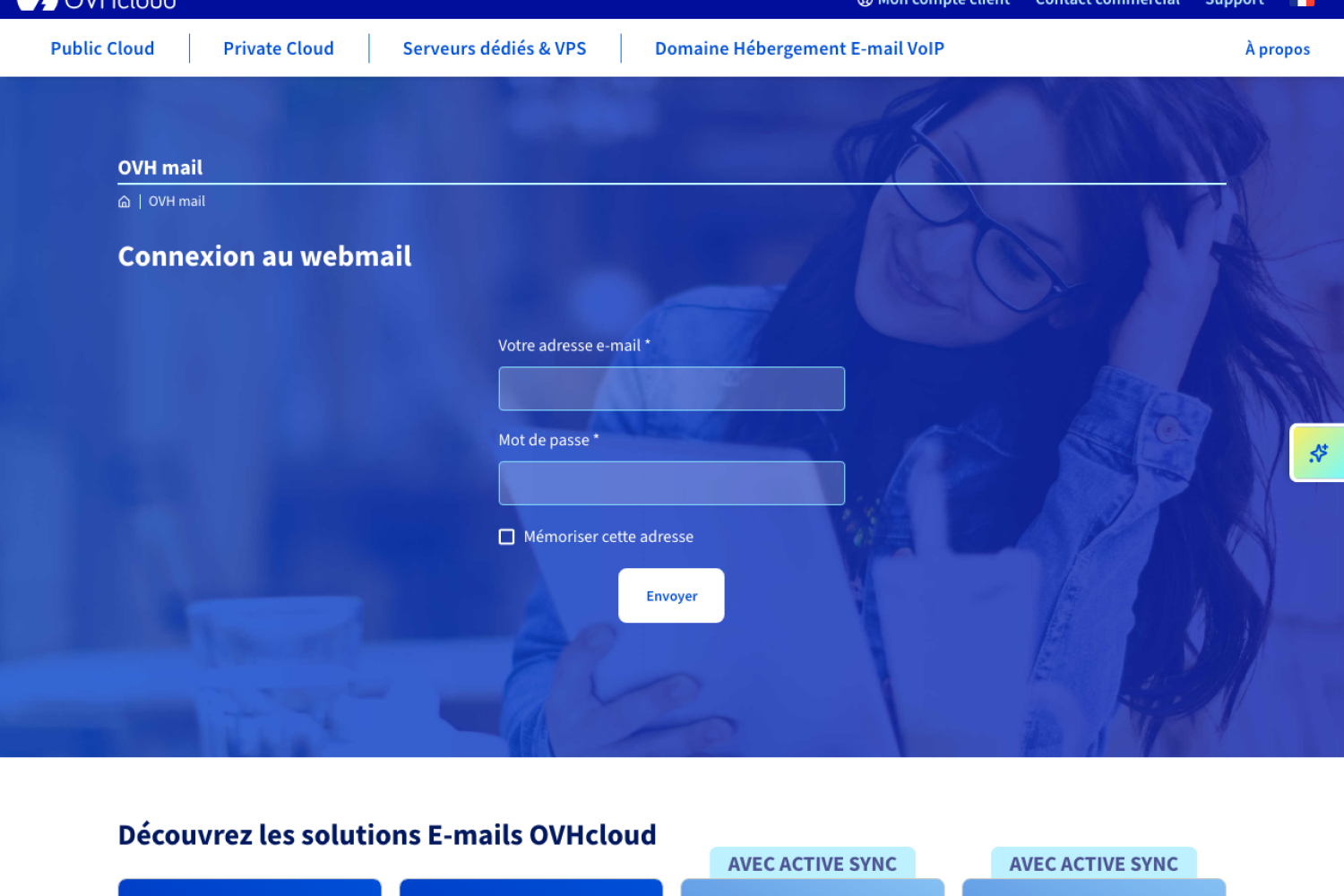1344x896 pixels.
Task: Click the OVHcloud logo
Action: [97, 4]
